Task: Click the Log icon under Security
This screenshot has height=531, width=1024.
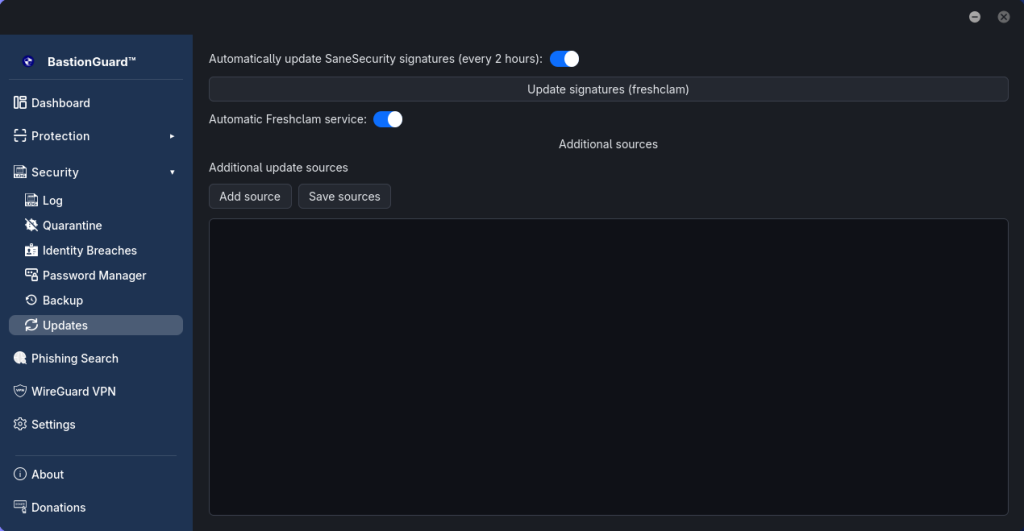Action: point(31,200)
